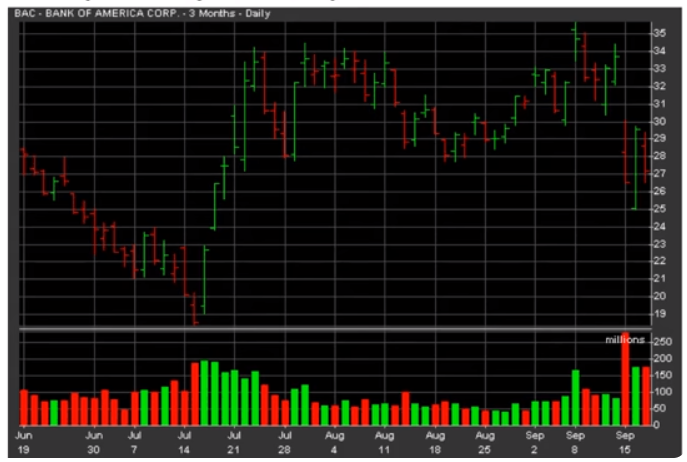Click the 'millions' volume unit label

625,340
